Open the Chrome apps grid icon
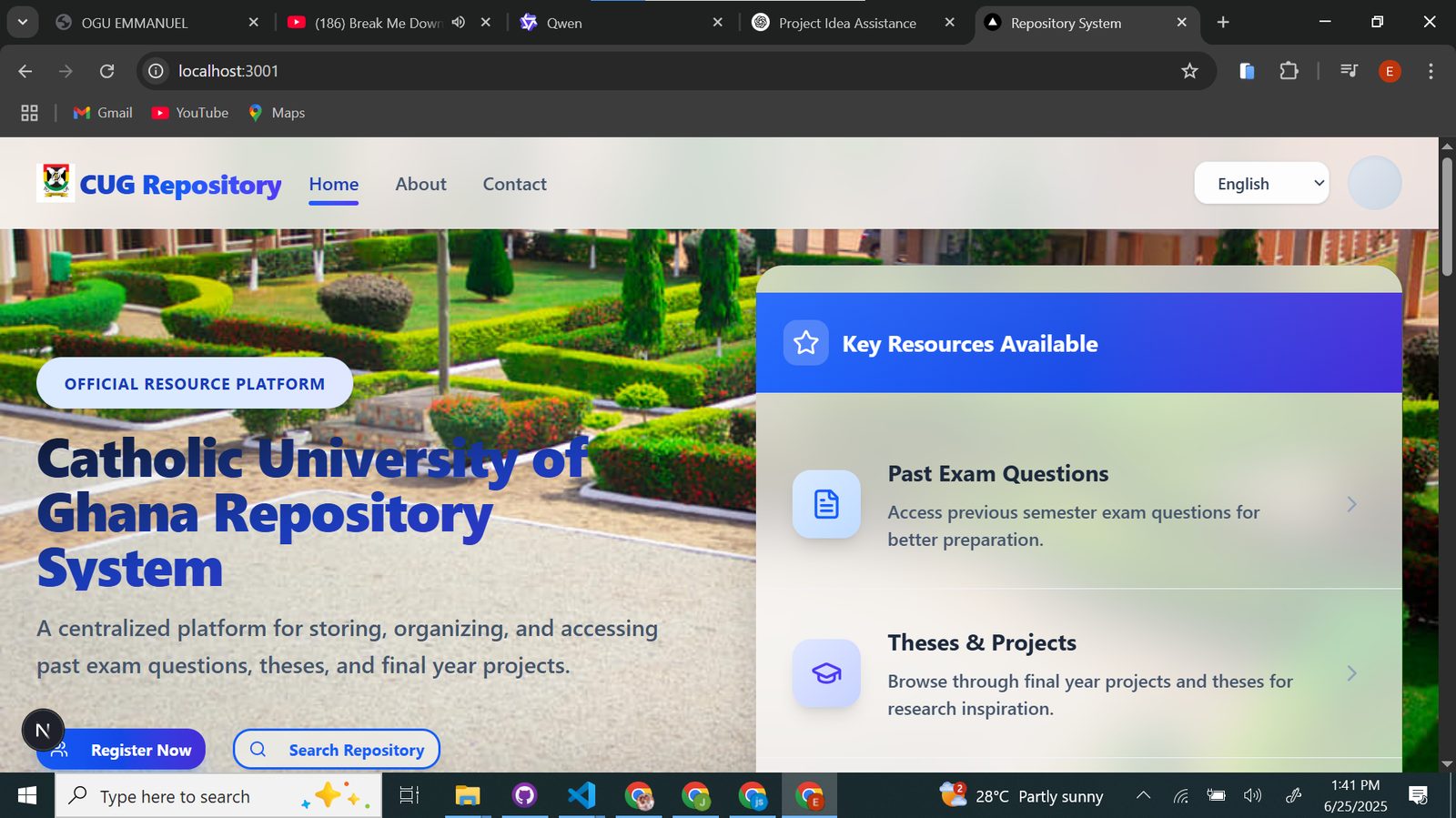The image size is (1456, 818). click(29, 113)
